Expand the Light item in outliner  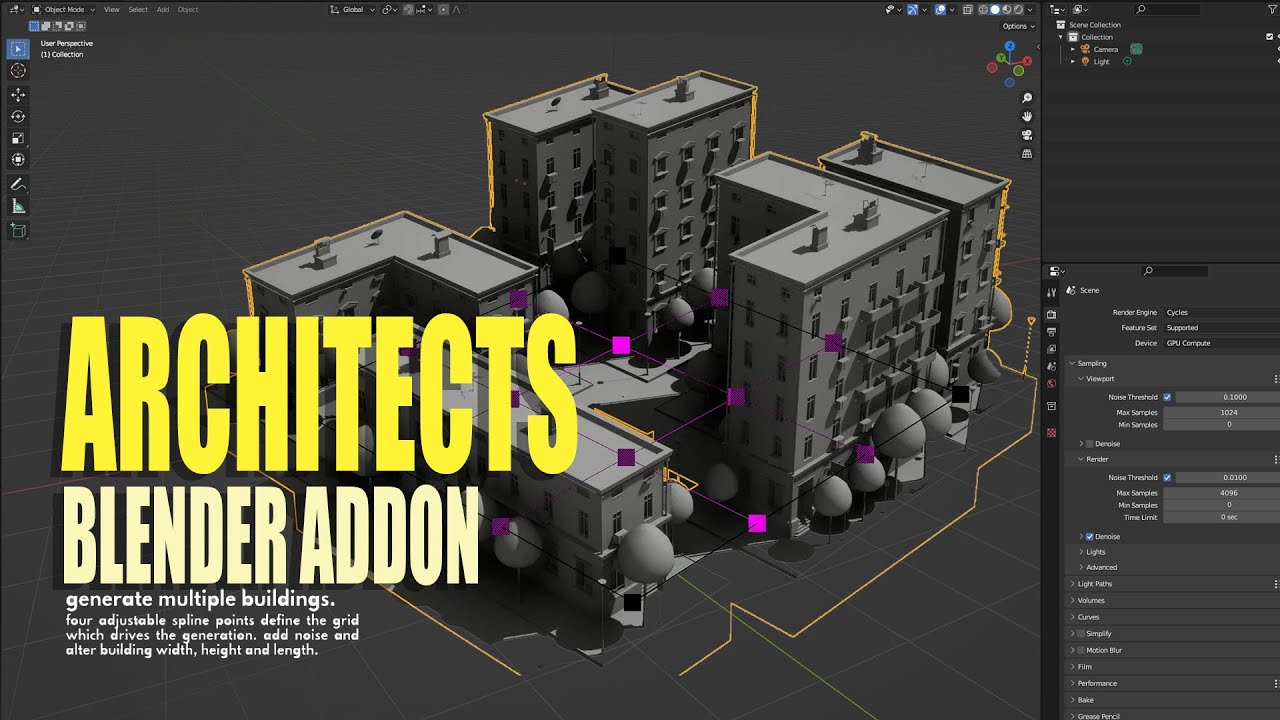[1073, 61]
